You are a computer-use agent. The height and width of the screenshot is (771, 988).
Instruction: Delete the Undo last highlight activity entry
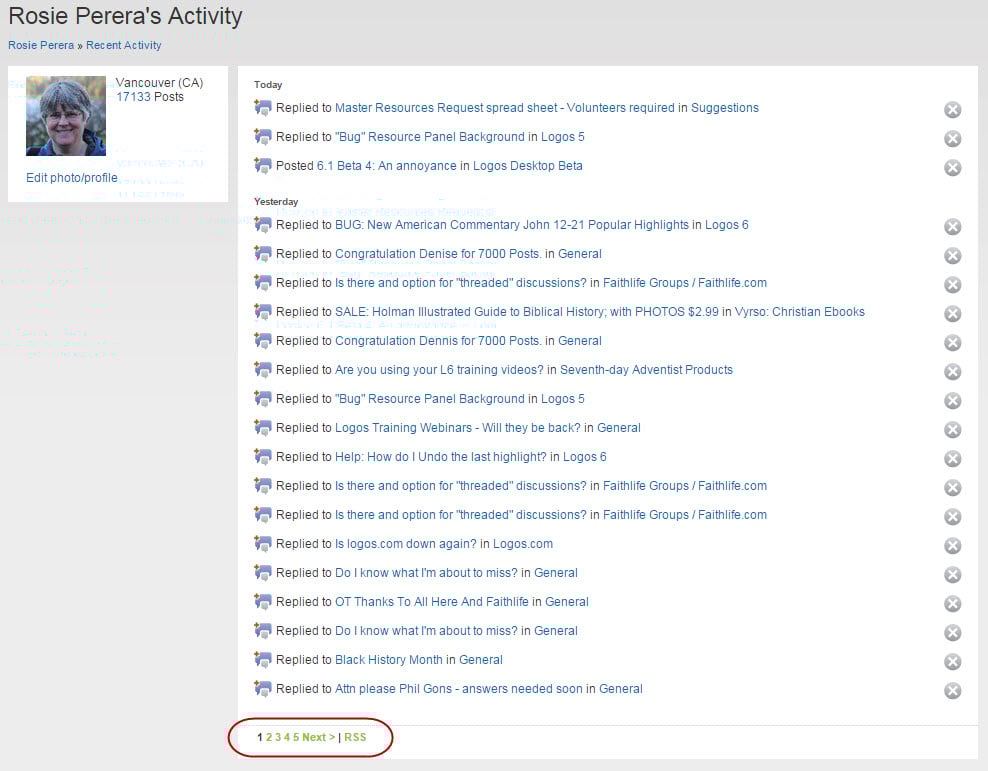click(x=952, y=459)
